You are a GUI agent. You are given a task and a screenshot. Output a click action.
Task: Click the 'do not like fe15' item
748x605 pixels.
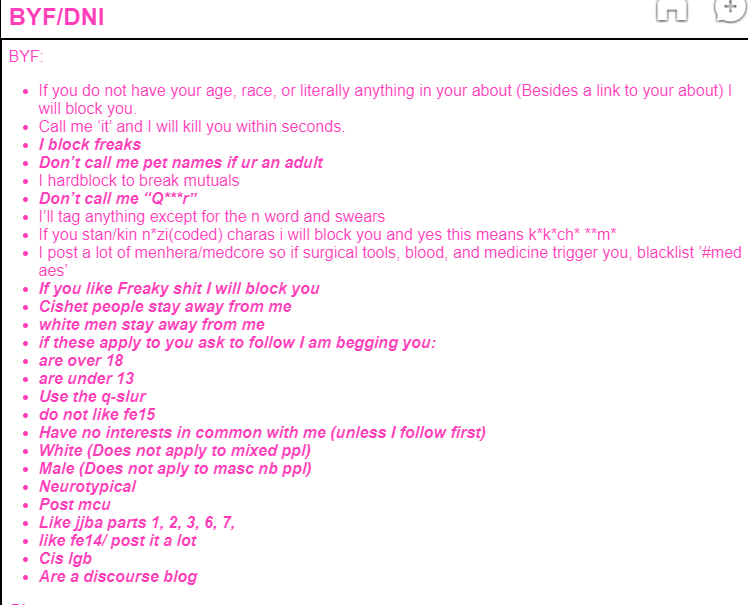[97, 415]
